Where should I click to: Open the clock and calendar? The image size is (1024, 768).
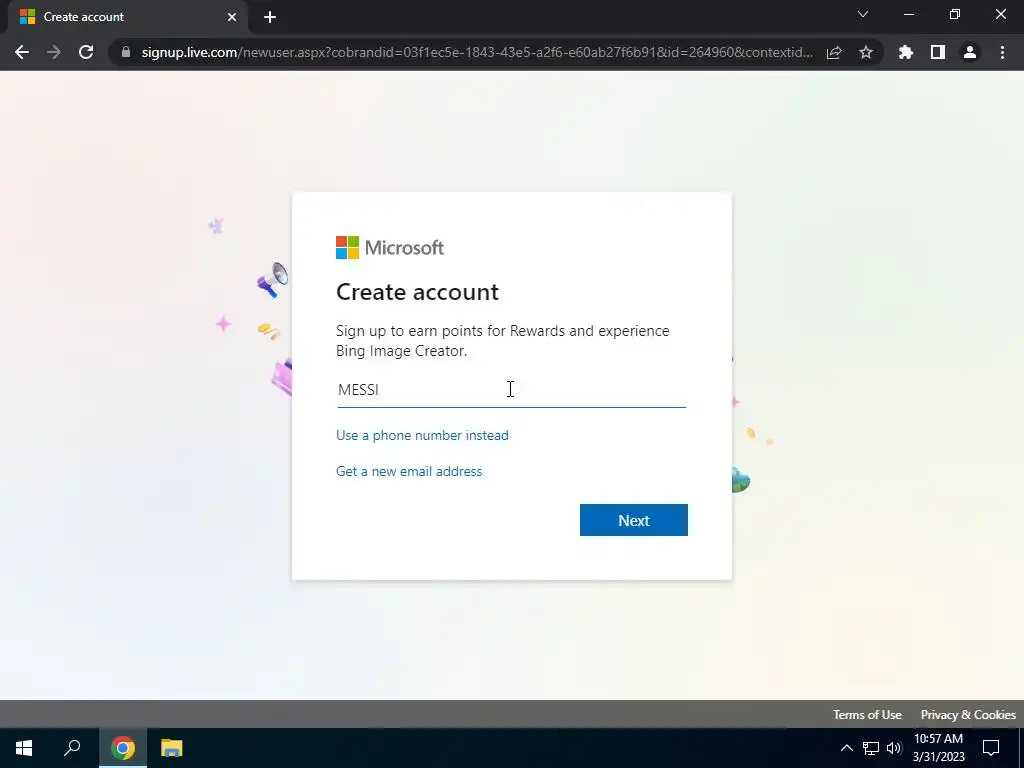[938, 748]
